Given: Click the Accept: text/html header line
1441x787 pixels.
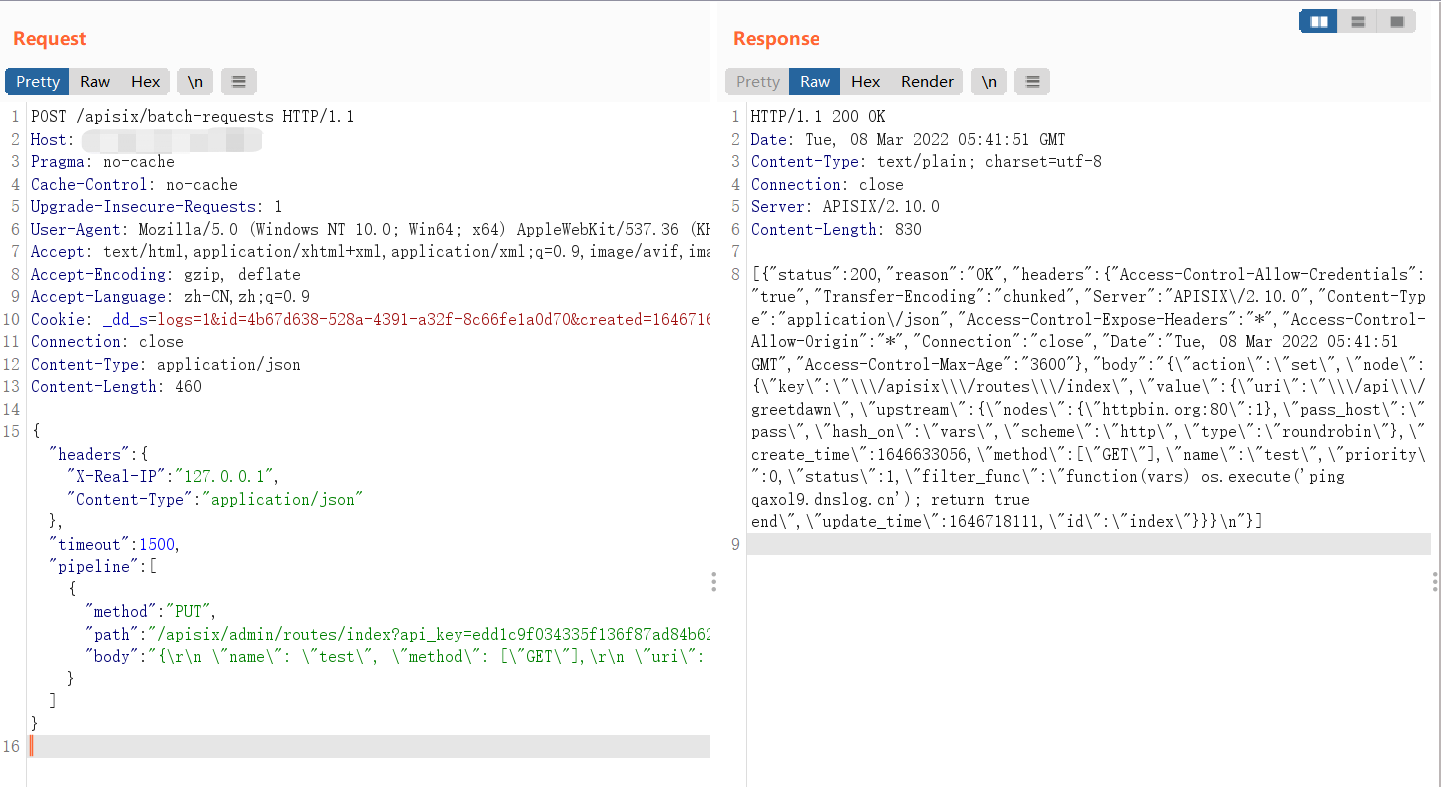Looking at the screenshot, I should pyautogui.click(x=370, y=252).
